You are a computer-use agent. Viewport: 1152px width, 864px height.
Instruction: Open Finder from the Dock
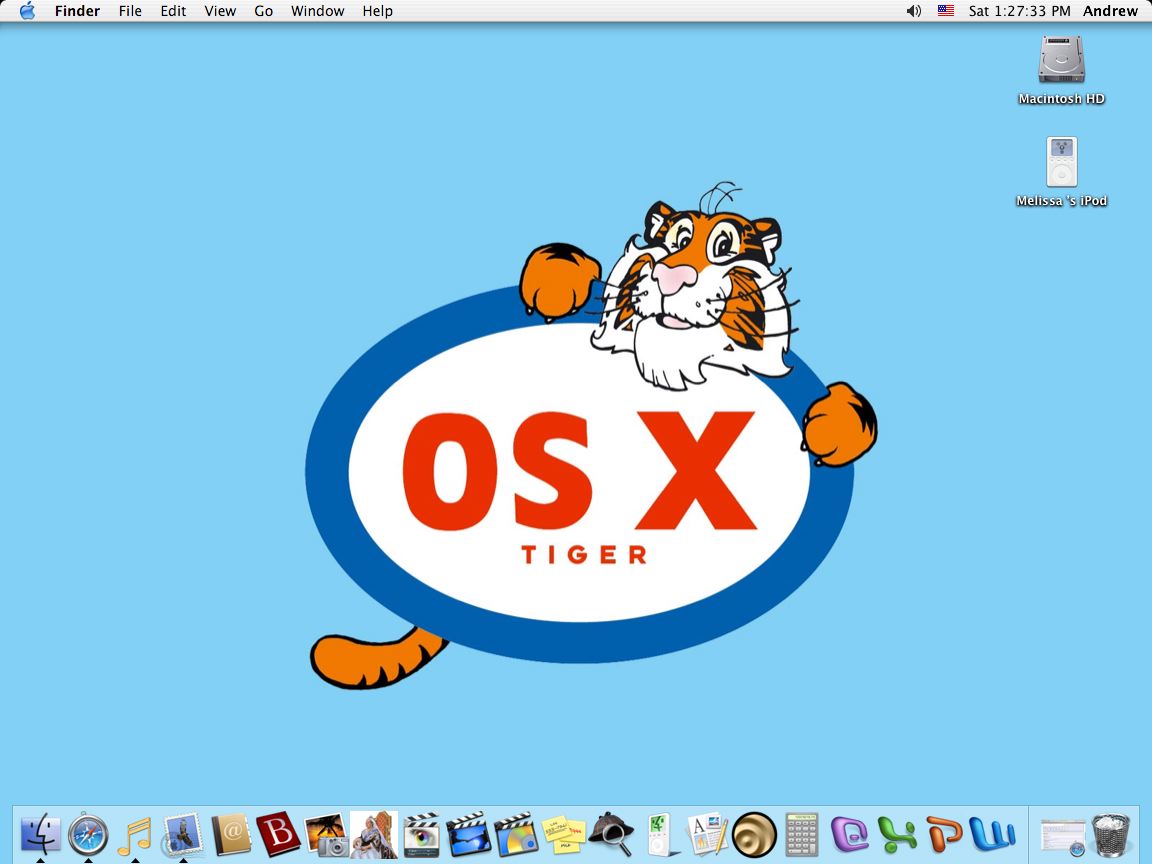(40, 835)
